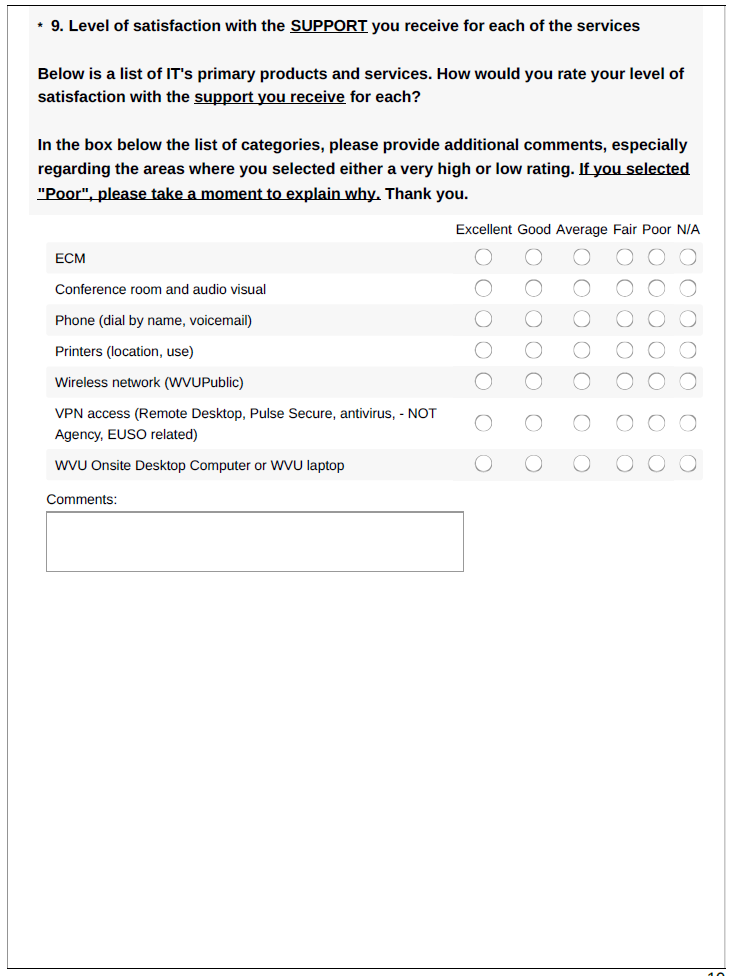The height and width of the screenshot is (976, 733).
Task: Select Good for Phone support
Action: click(x=534, y=320)
